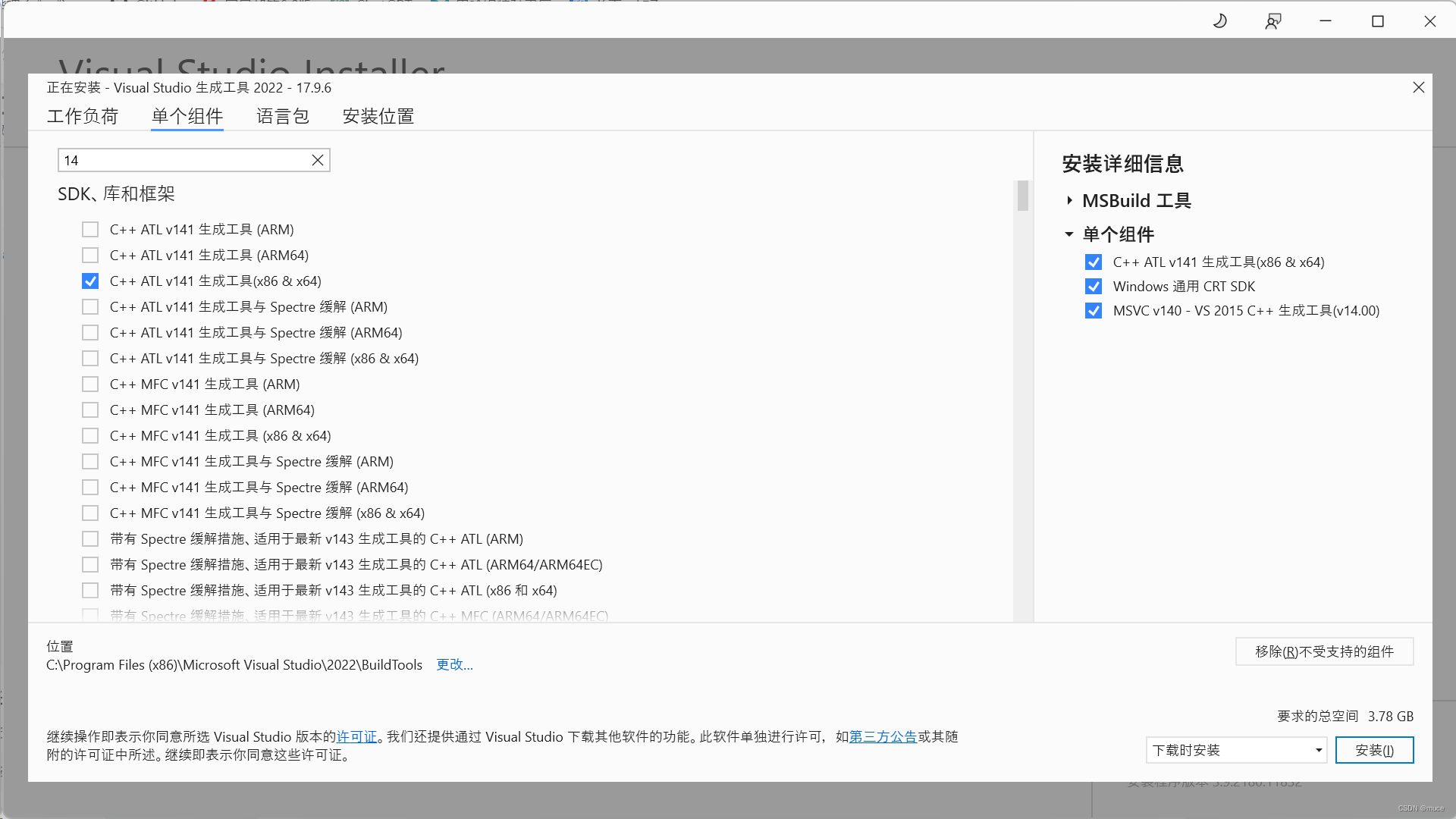Open the 下载时安装 dropdown
1456x819 pixels.
pyautogui.click(x=1236, y=750)
